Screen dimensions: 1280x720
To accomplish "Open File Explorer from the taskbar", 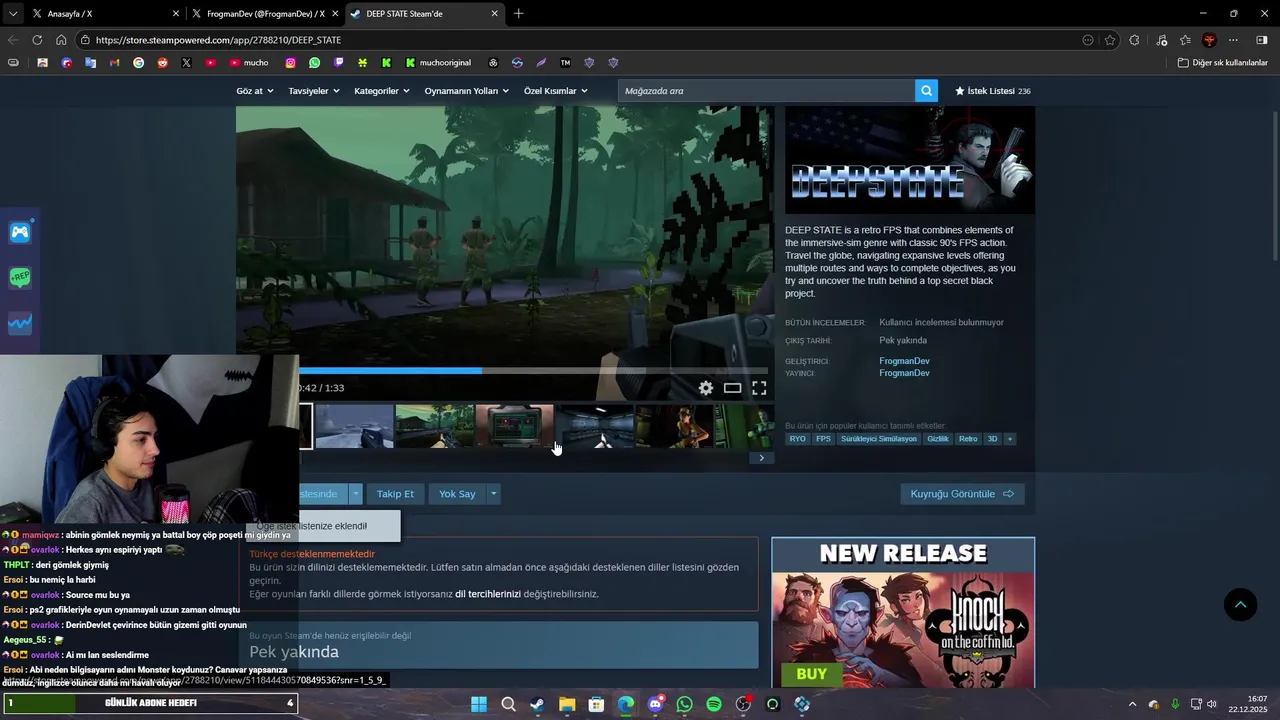I will 567,704.
